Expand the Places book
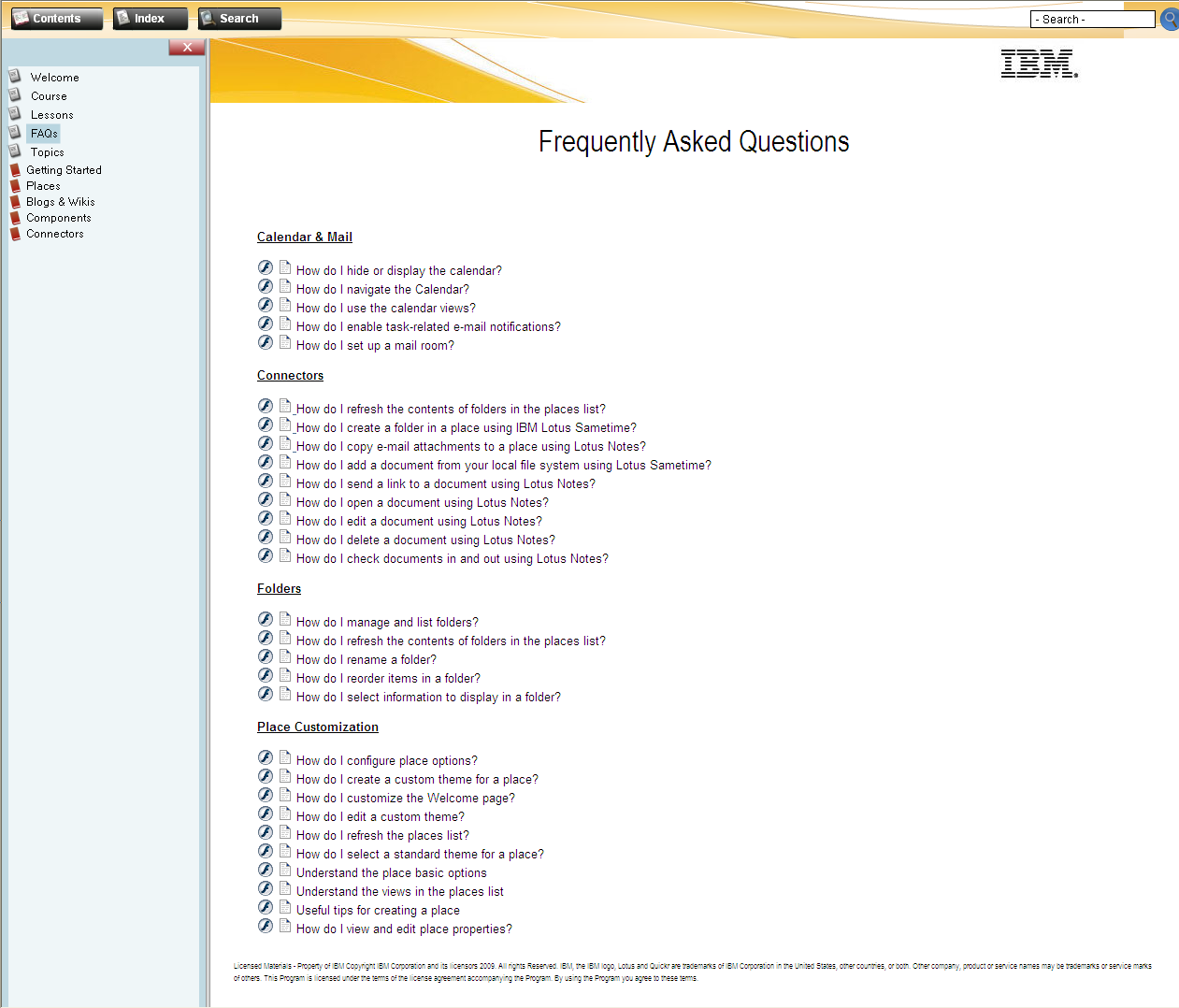The width and height of the screenshot is (1179, 1008). pyautogui.click(x=43, y=186)
